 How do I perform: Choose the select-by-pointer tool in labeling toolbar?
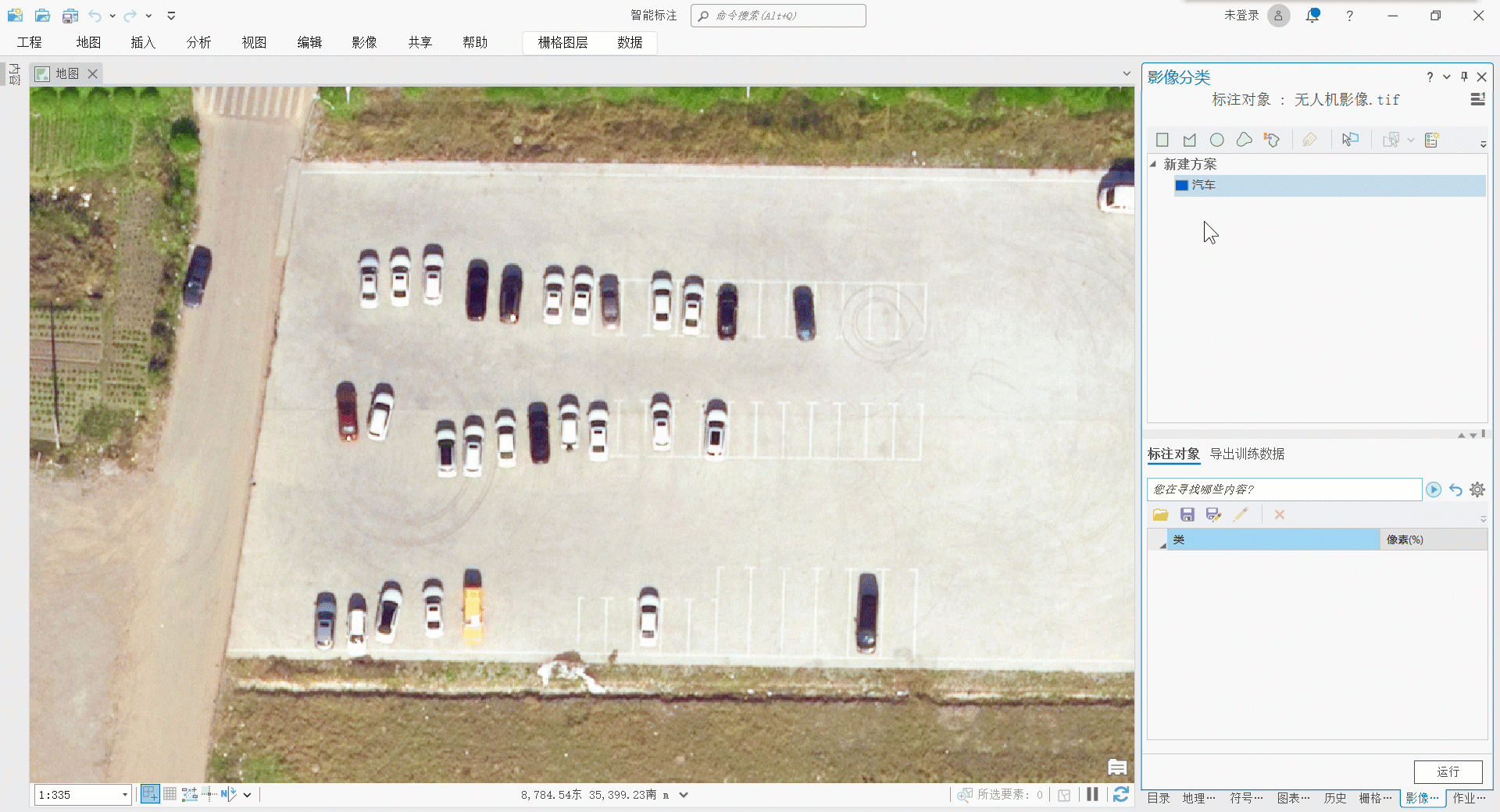1350,140
